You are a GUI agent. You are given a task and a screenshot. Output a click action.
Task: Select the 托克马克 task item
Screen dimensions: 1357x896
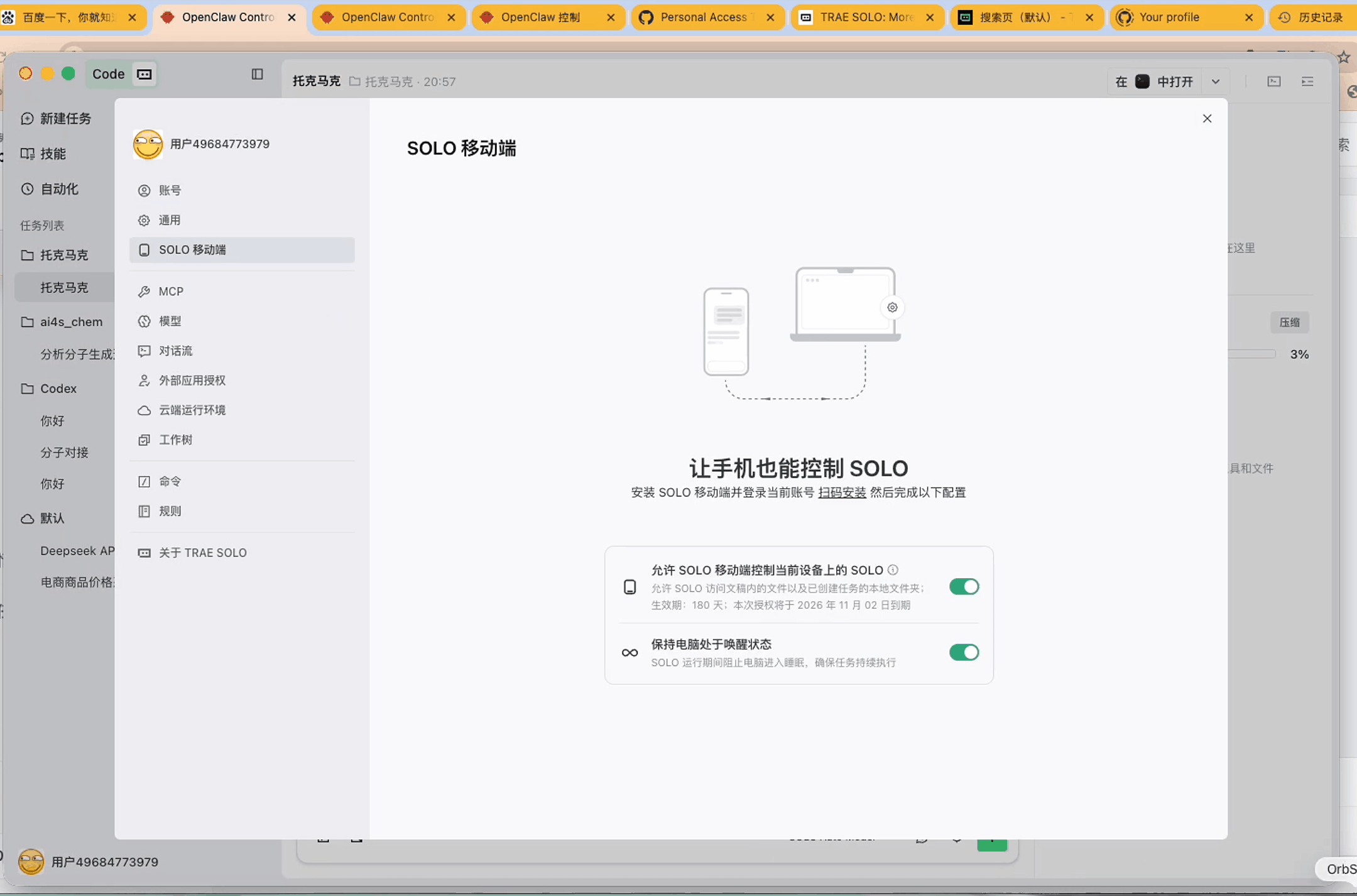coord(64,287)
